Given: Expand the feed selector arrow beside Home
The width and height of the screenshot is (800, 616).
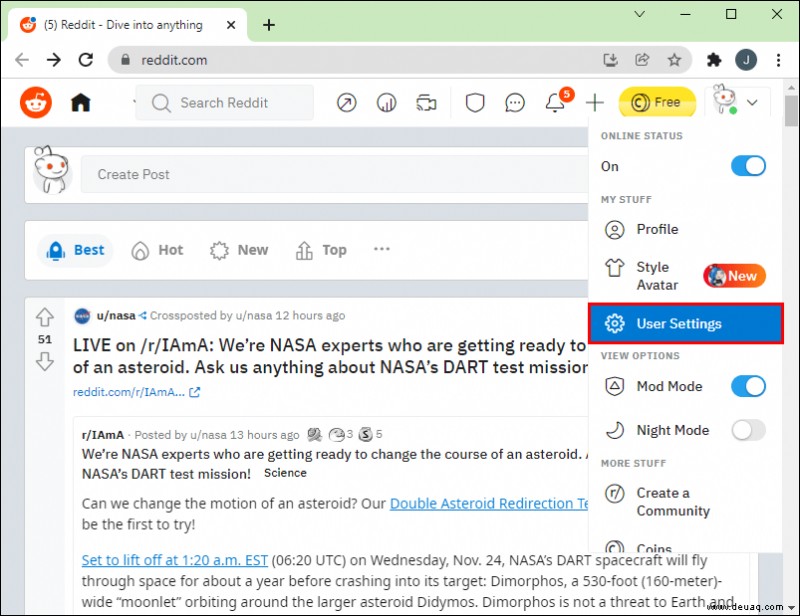Looking at the screenshot, I should click(134, 102).
